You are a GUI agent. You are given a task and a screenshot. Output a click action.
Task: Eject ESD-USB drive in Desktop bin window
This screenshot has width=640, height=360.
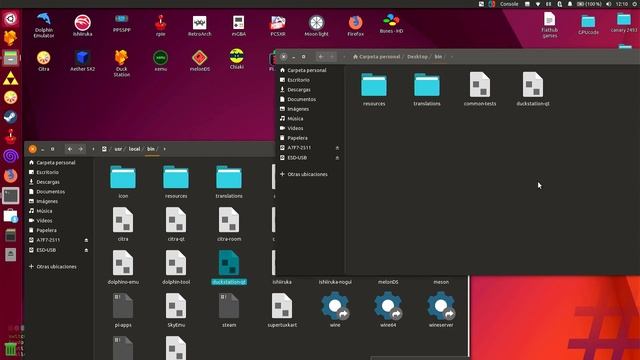(337, 158)
